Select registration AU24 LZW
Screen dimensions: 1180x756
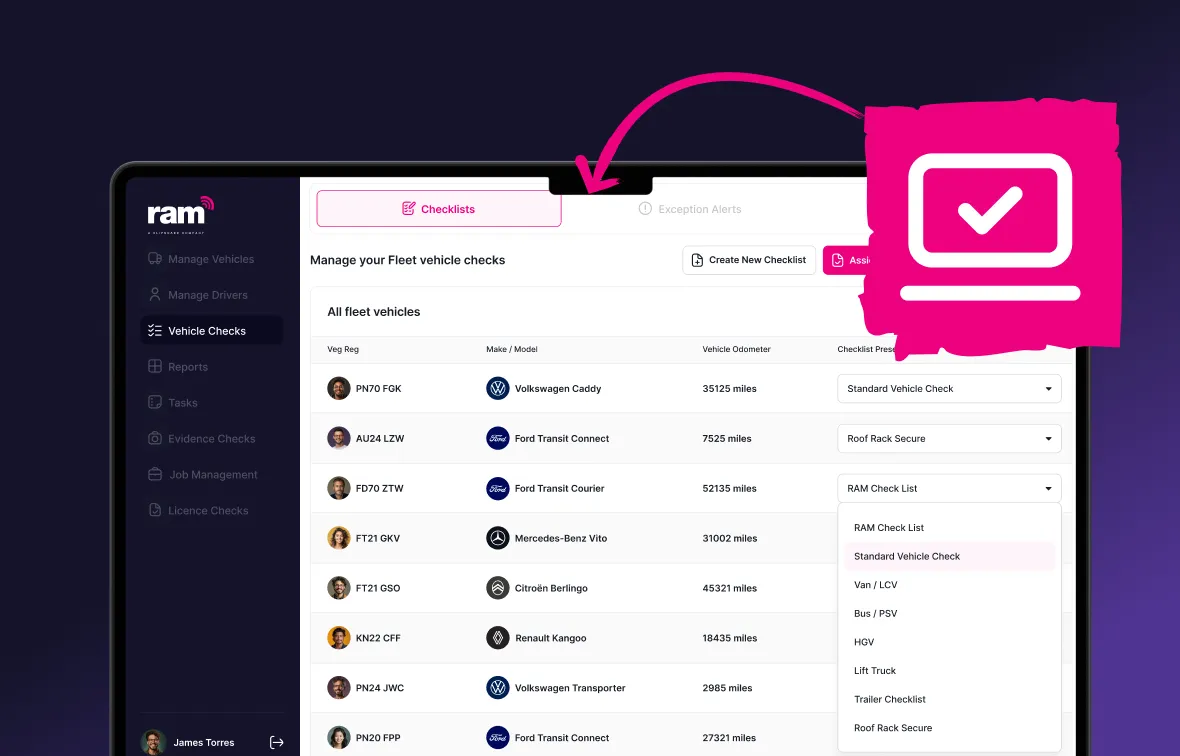click(379, 439)
